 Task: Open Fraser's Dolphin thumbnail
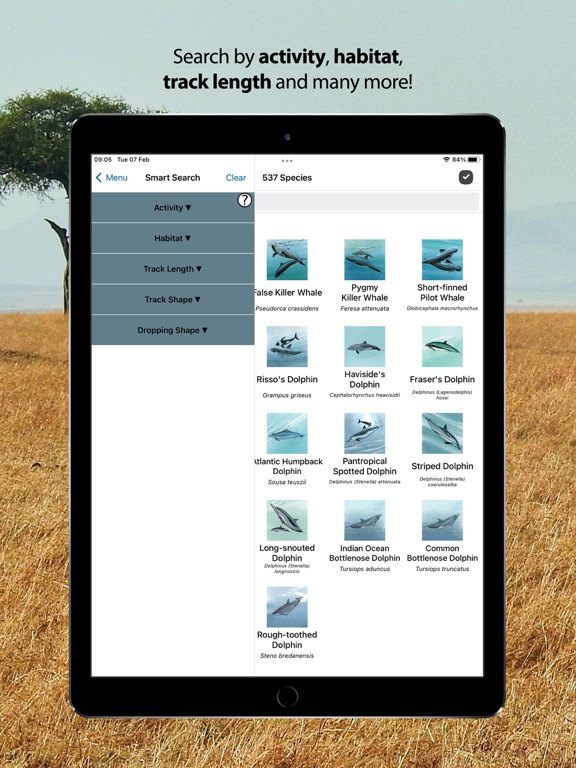[442, 346]
